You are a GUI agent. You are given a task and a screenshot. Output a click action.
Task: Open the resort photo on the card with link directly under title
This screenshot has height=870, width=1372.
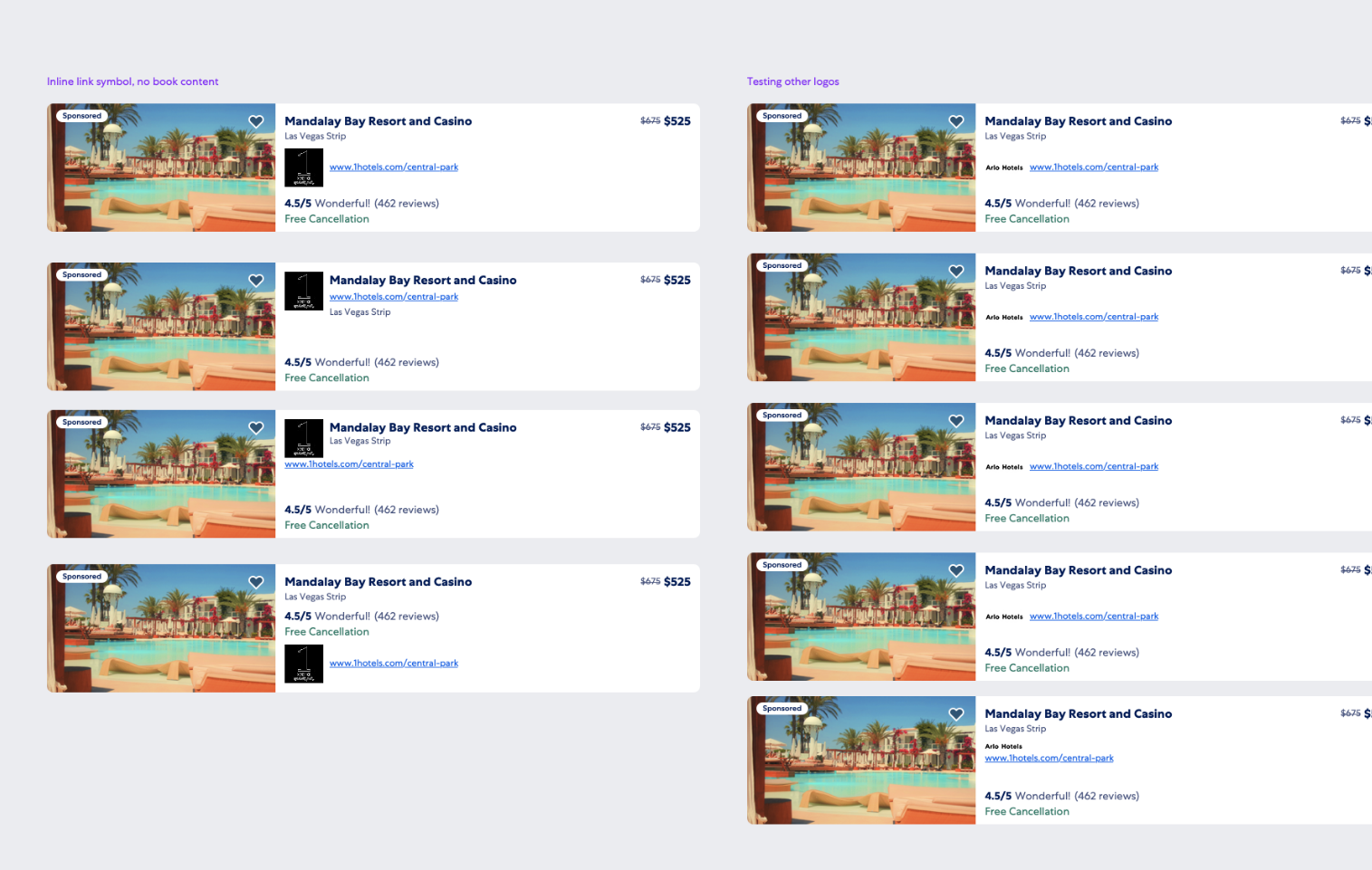click(161, 327)
